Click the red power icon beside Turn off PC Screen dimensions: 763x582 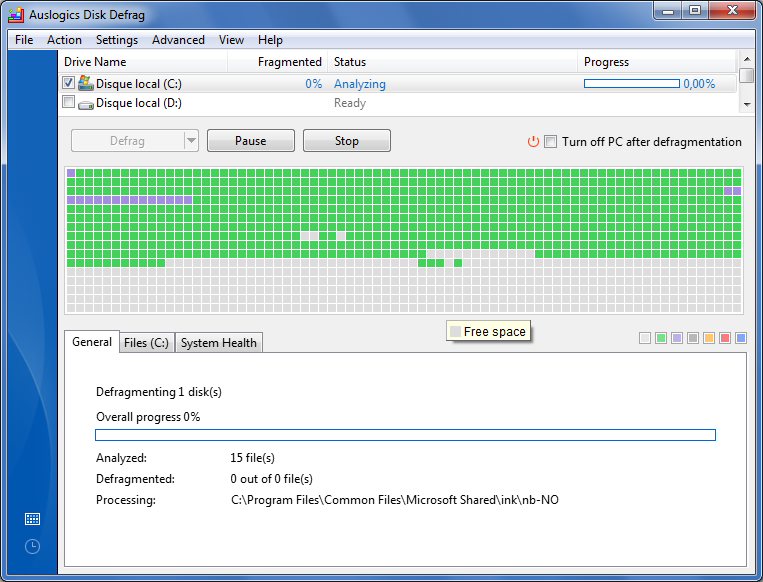(x=533, y=142)
